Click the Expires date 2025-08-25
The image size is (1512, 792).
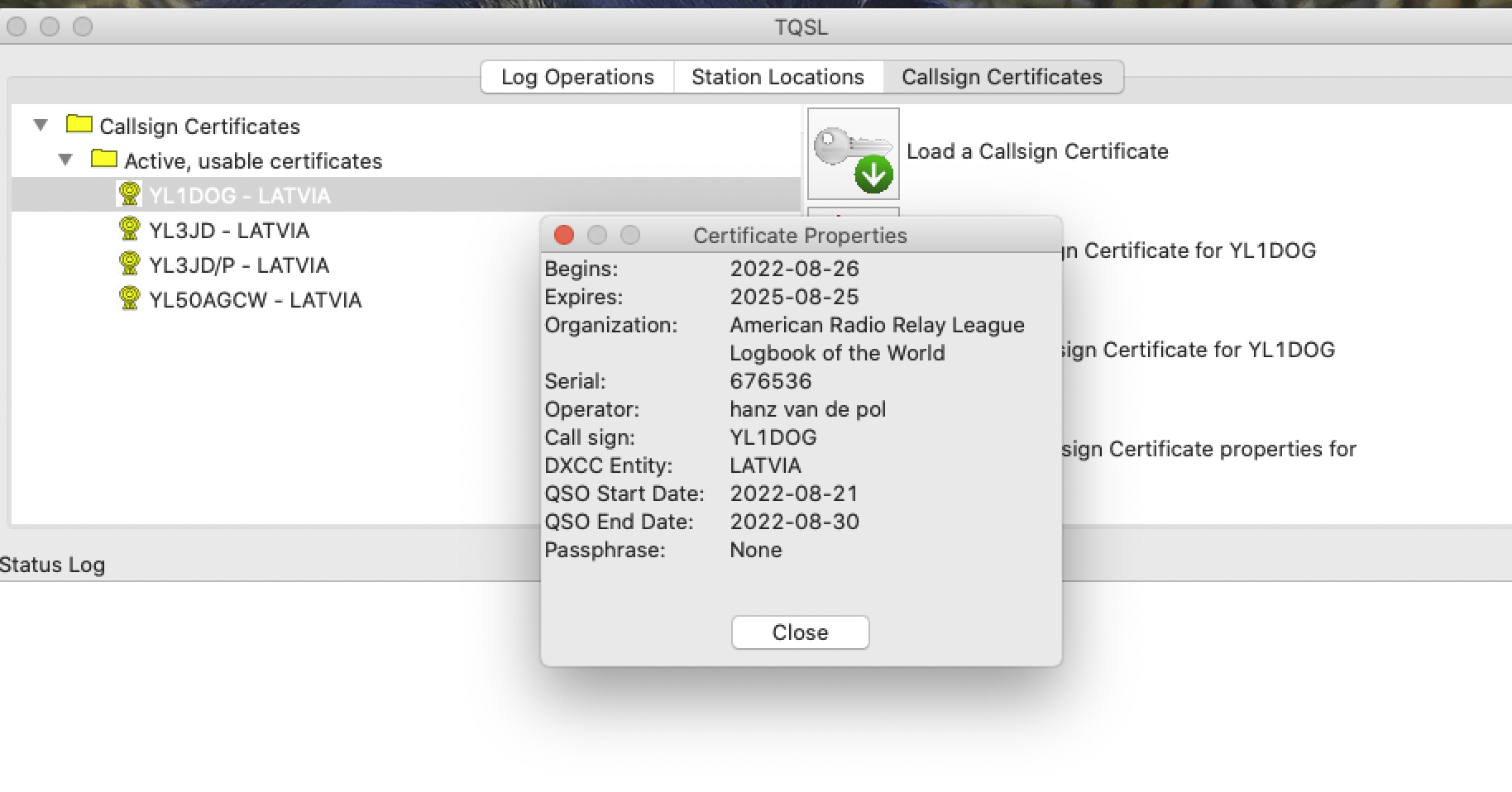tap(794, 297)
